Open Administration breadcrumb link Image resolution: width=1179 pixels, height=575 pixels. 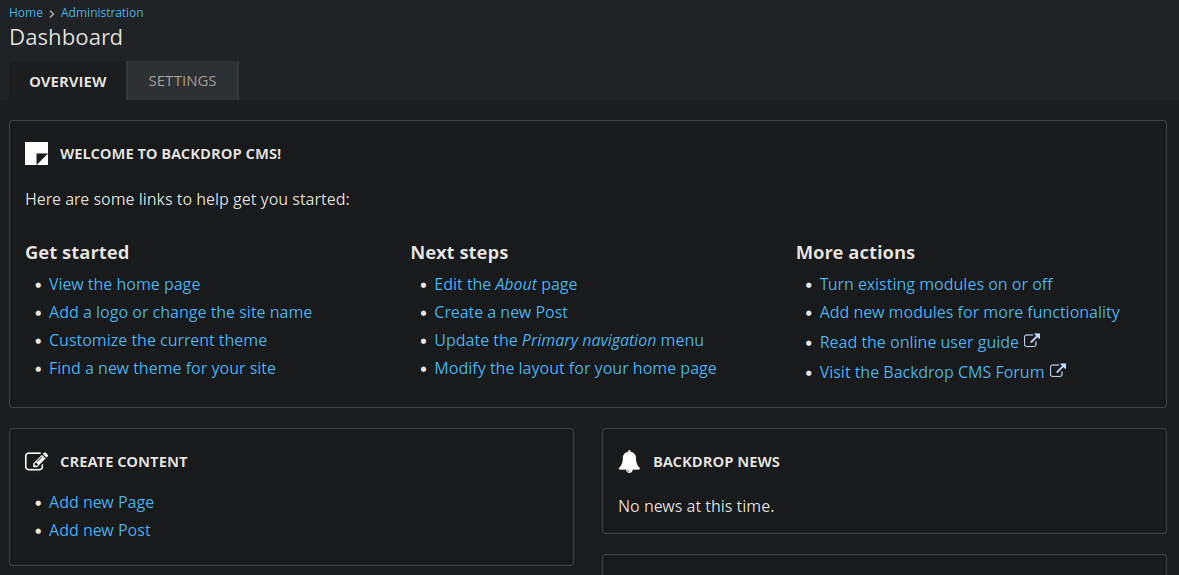(x=102, y=13)
